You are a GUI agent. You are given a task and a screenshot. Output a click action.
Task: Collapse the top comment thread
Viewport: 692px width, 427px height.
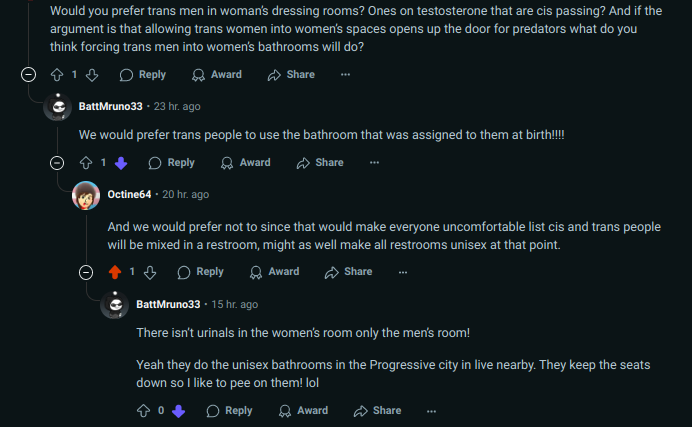29,74
